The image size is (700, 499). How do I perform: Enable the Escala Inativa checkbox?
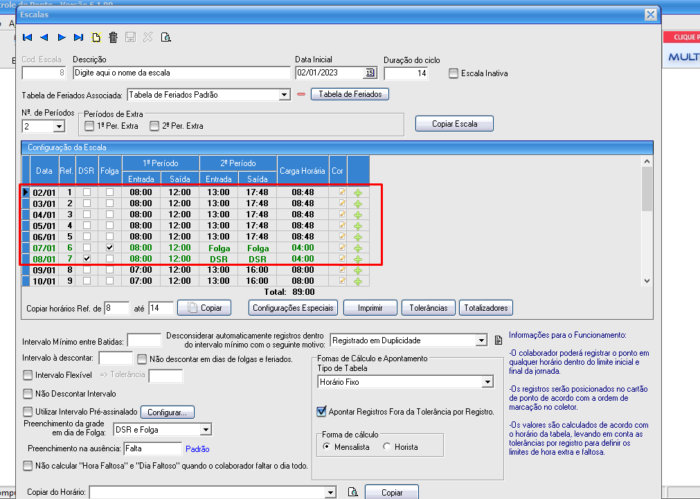tap(454, 73)
